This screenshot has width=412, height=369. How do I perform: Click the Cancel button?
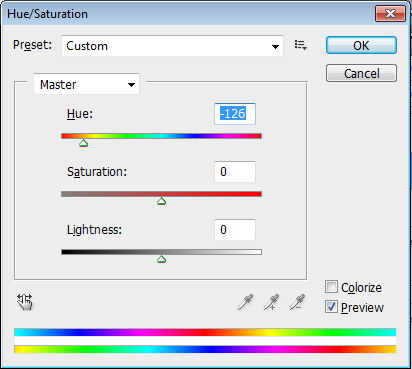click(361, 73)
